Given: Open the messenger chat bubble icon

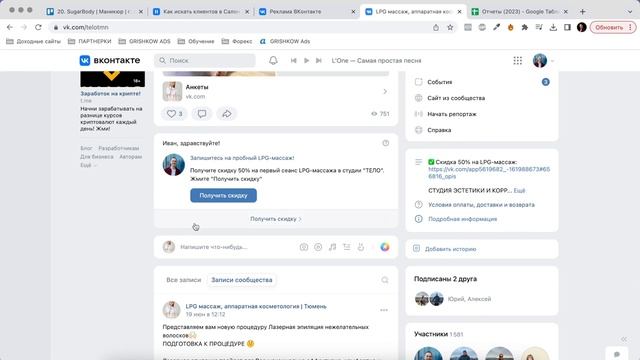Looking at the screenshot, I should click(617, 353).
